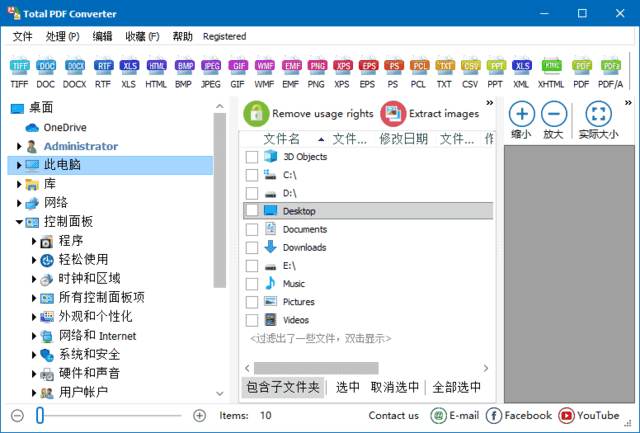Open the 文件 menu

pyautogui.click(x=22, y=36)
